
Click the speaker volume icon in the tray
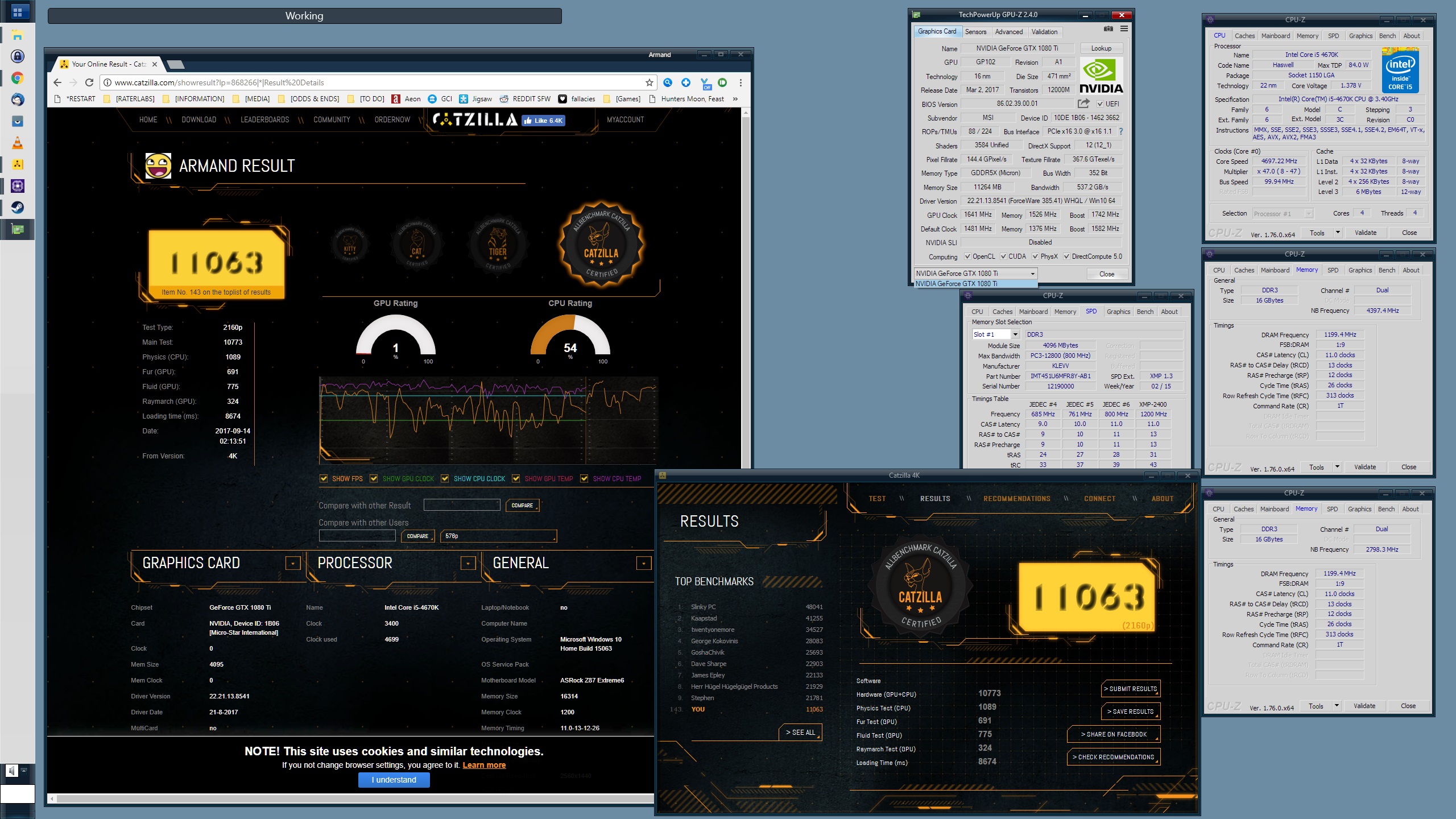[x=12, y=771]
